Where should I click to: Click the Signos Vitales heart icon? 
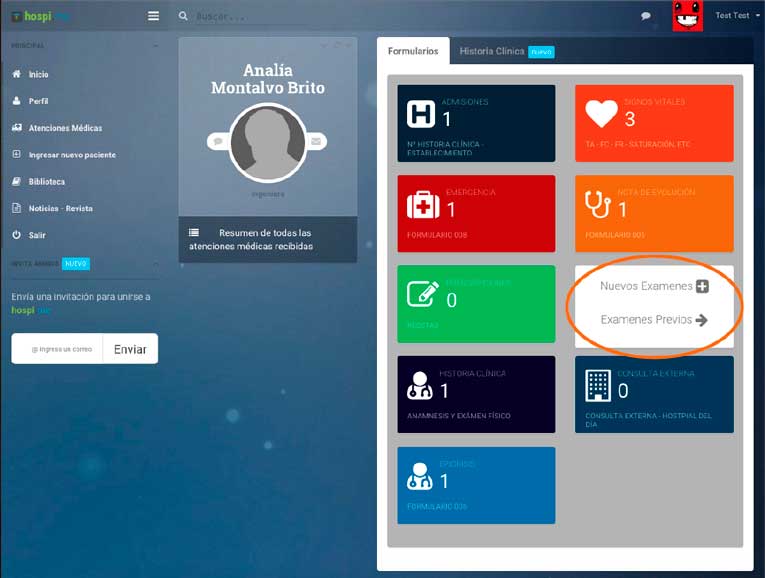[601, 115]
